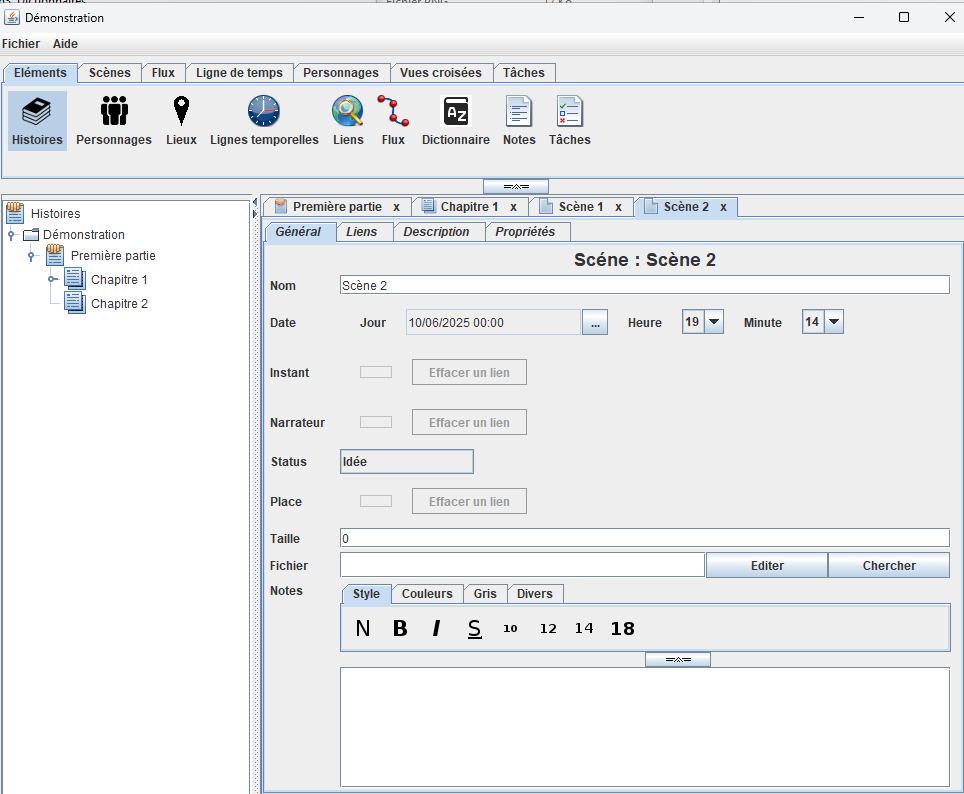
Task: Enable italic text formatting
Action: click(437, 628)
